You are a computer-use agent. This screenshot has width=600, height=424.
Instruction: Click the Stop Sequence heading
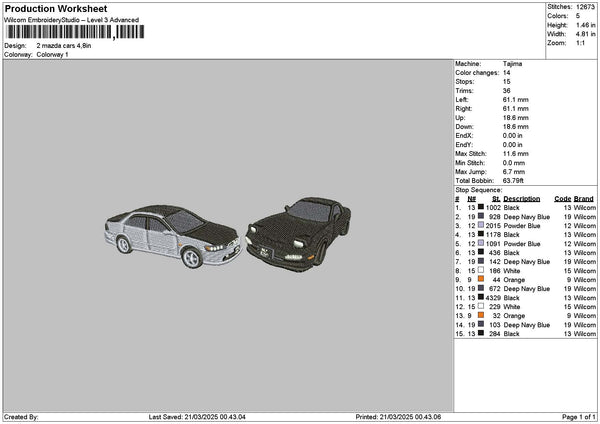pyautogui.click(x=478, y=190)
